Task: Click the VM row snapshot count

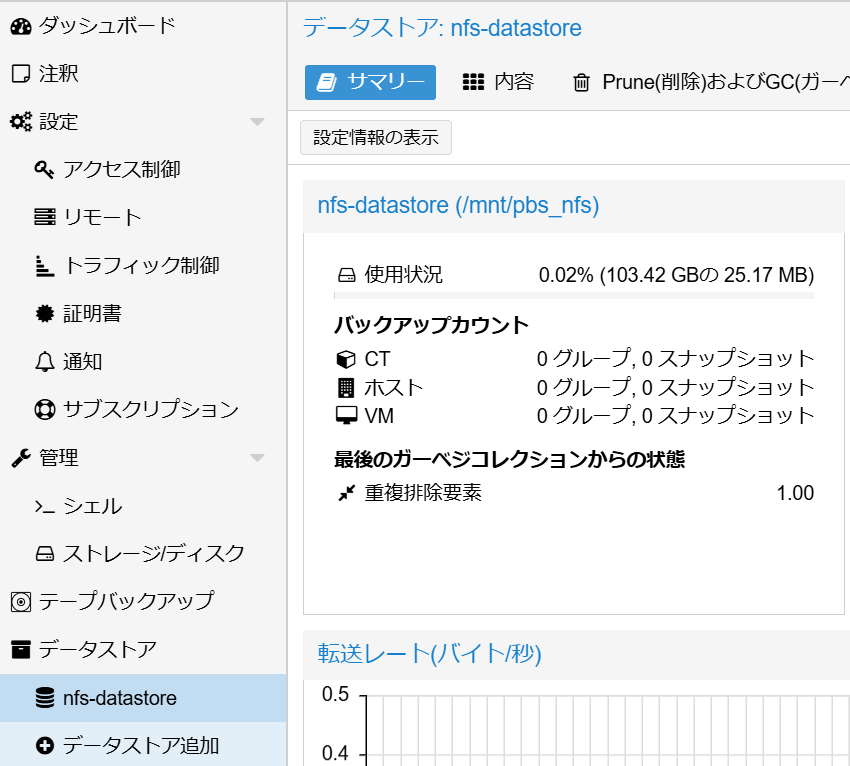Action: tap(675, 416)
